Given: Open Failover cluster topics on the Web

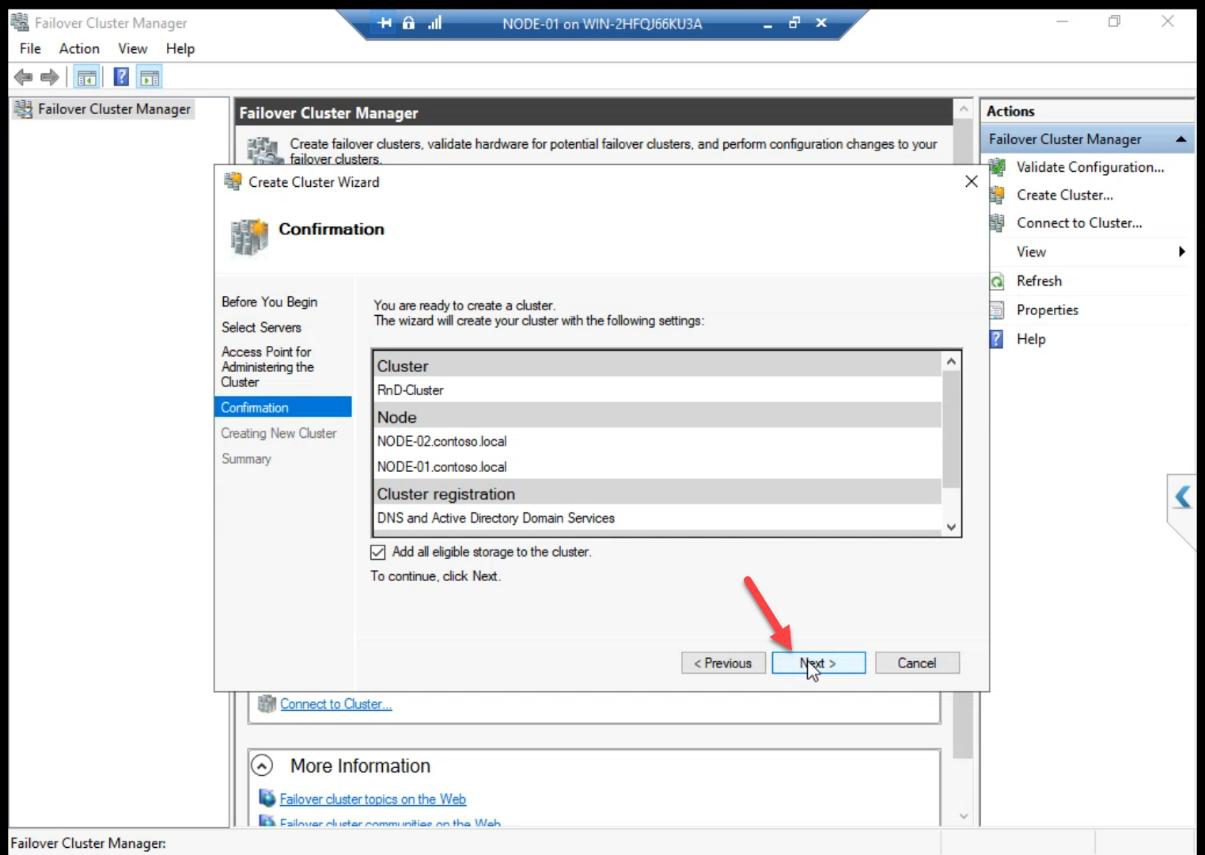Looking at the screenshot, I should 372,799.
